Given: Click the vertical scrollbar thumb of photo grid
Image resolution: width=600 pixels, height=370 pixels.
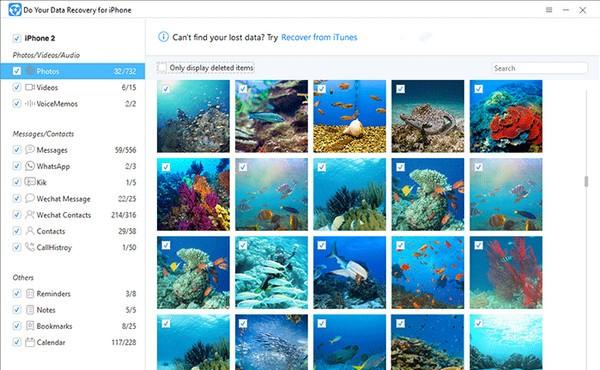Looking at the screenshot, I should [586, 181].
